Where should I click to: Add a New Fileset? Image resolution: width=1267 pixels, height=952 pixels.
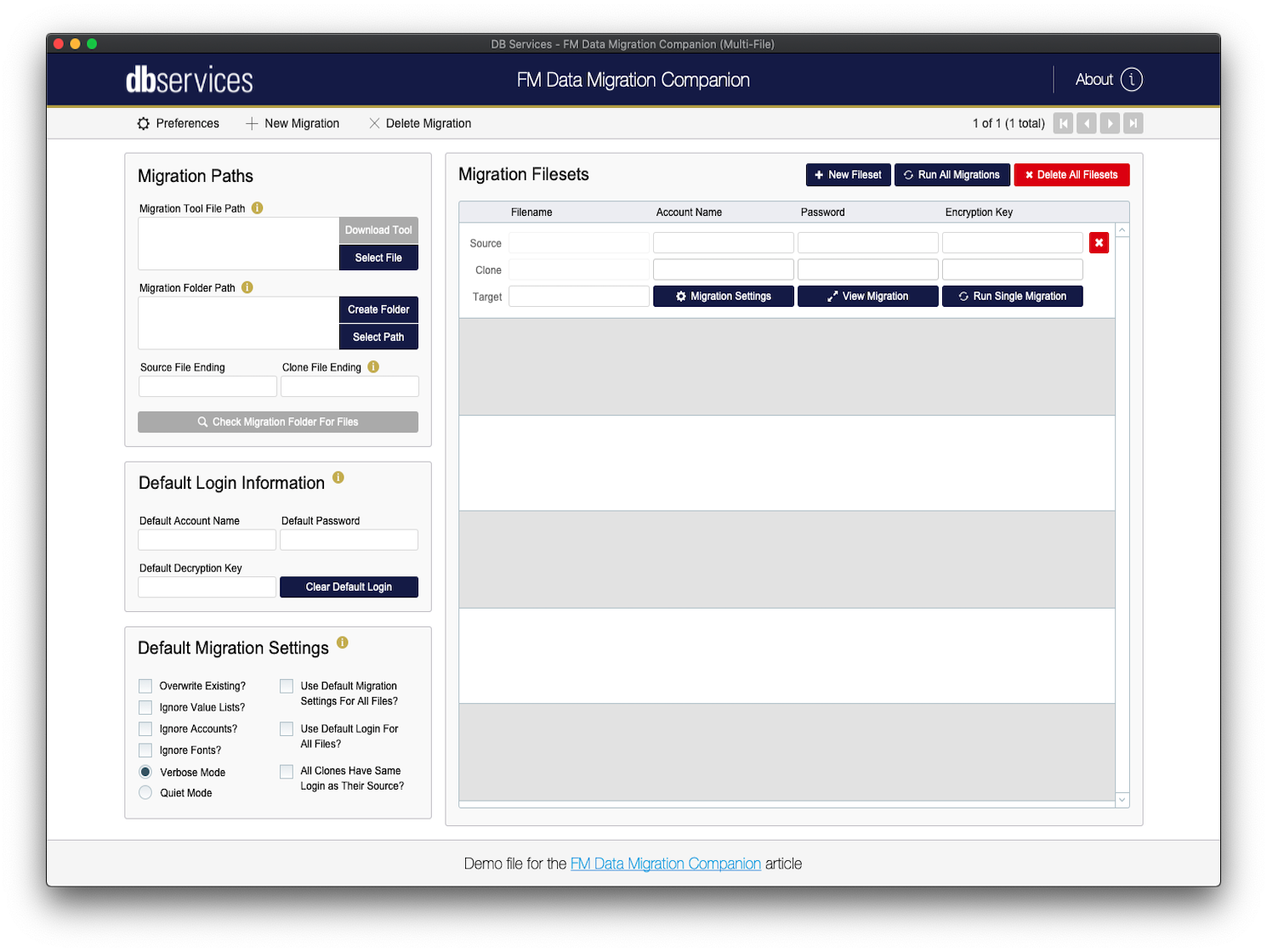tap(848, 174)
